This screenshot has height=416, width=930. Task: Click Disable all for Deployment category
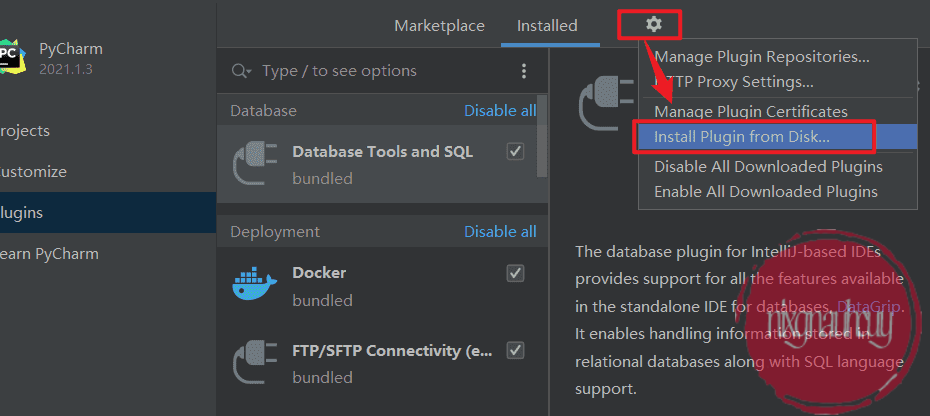[500, 232]
